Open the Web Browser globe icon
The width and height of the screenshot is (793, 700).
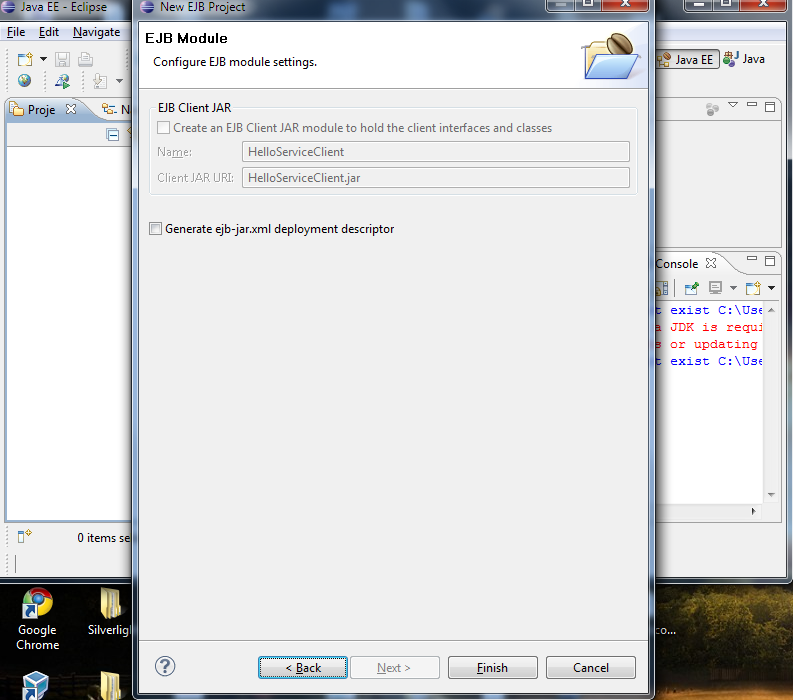coord(24,80)
